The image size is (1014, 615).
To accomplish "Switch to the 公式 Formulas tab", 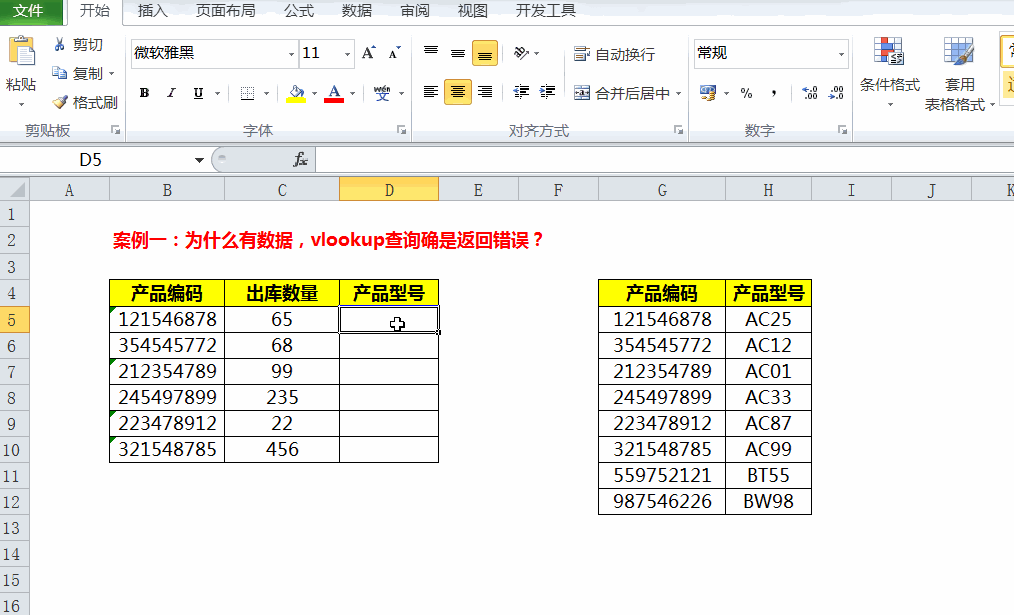I will coord(299,10).
